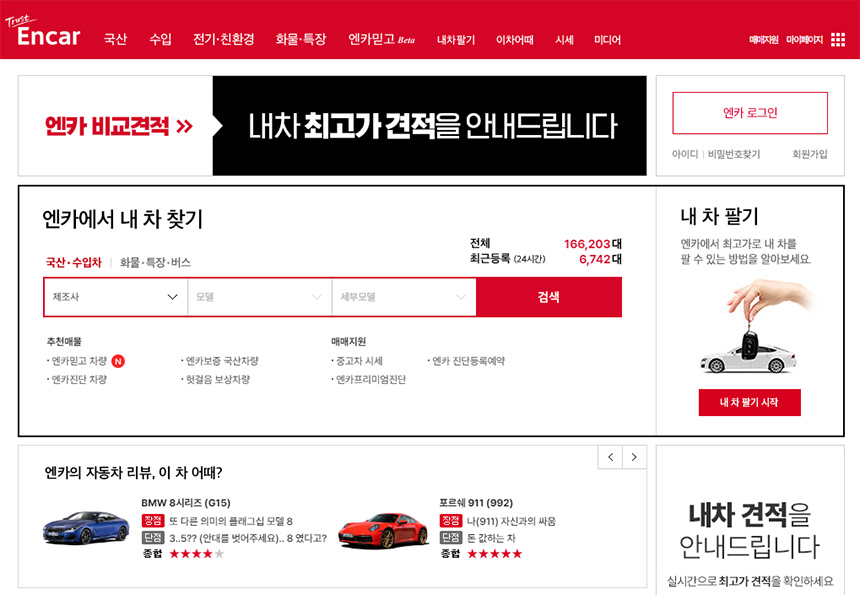Select the 국산·수입차 search tab
Screen dimensions: 860x595
coord(73,262)
